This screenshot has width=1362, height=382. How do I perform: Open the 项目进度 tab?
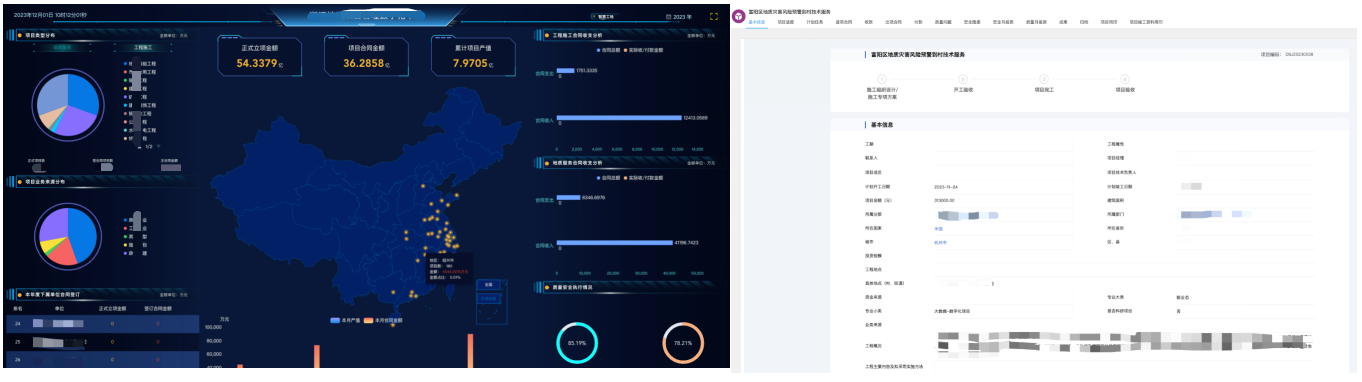[x=785, y=21]
